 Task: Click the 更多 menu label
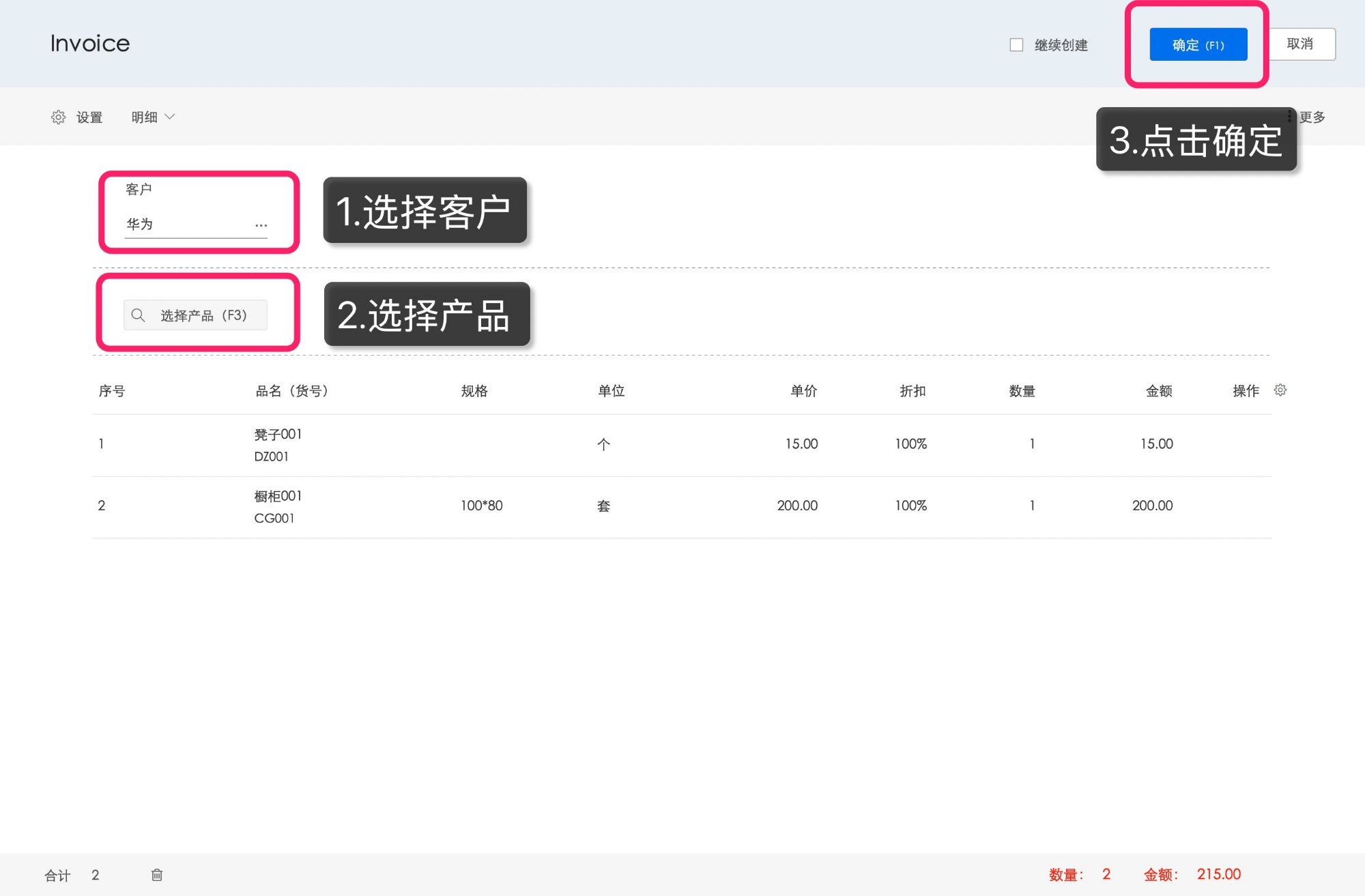(1312, 117)
